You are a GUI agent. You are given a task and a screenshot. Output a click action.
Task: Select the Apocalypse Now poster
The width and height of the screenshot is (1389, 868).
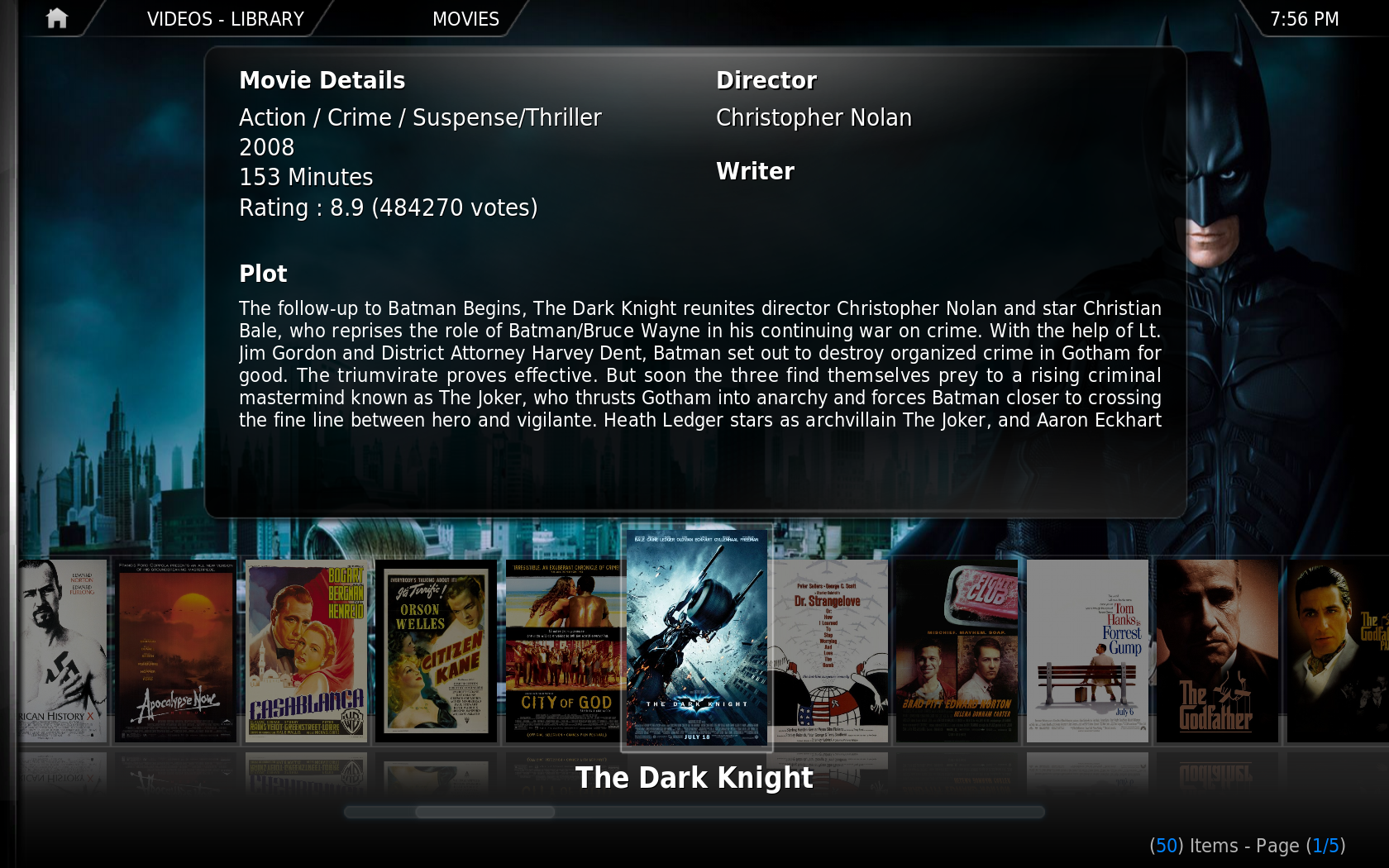tap(175, 651)
